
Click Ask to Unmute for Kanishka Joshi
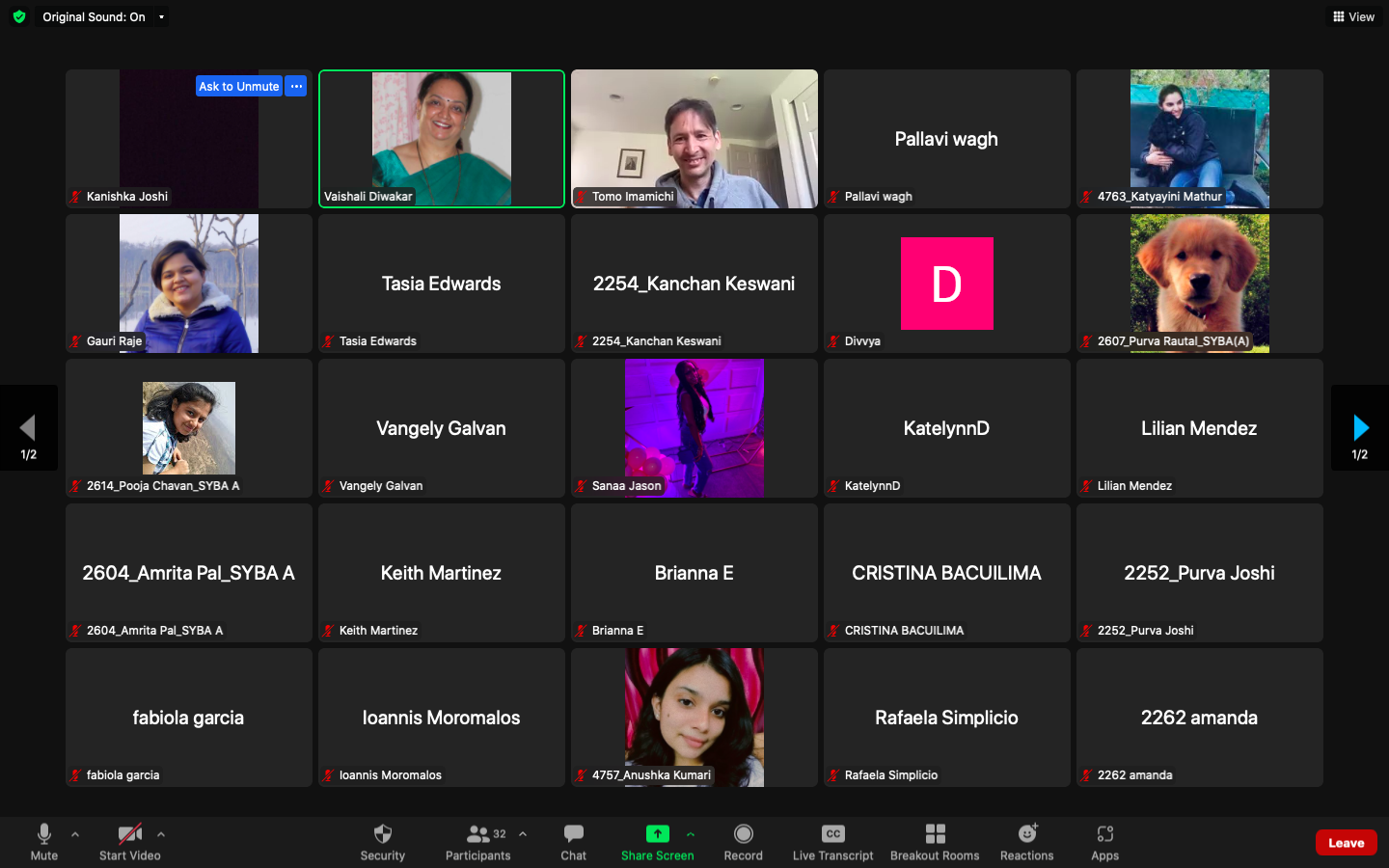[x=238, y=86]
